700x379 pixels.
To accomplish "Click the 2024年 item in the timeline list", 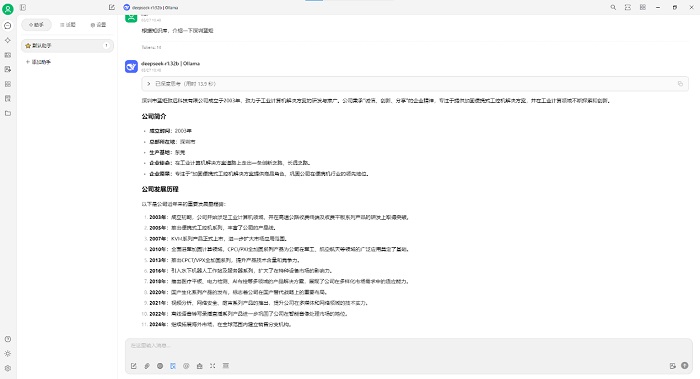I will [220, 325].
